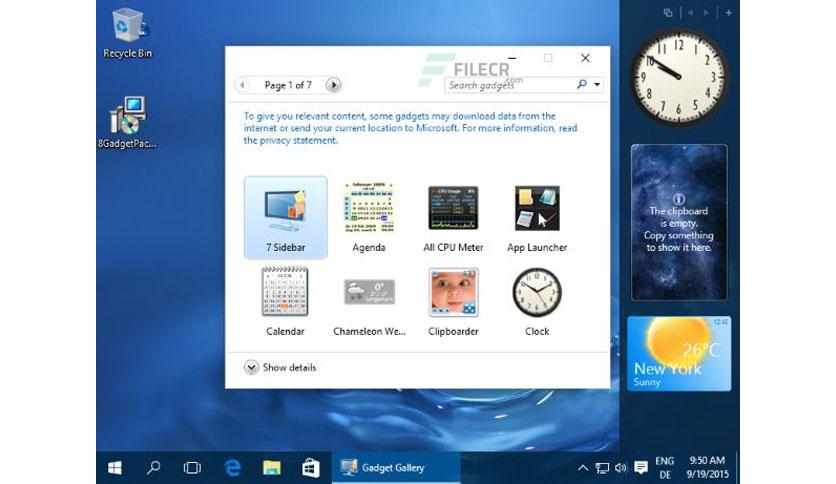Screen dimensions: 836x484
Task: Open File Explorer from taskbar
Action: point(271,468)
